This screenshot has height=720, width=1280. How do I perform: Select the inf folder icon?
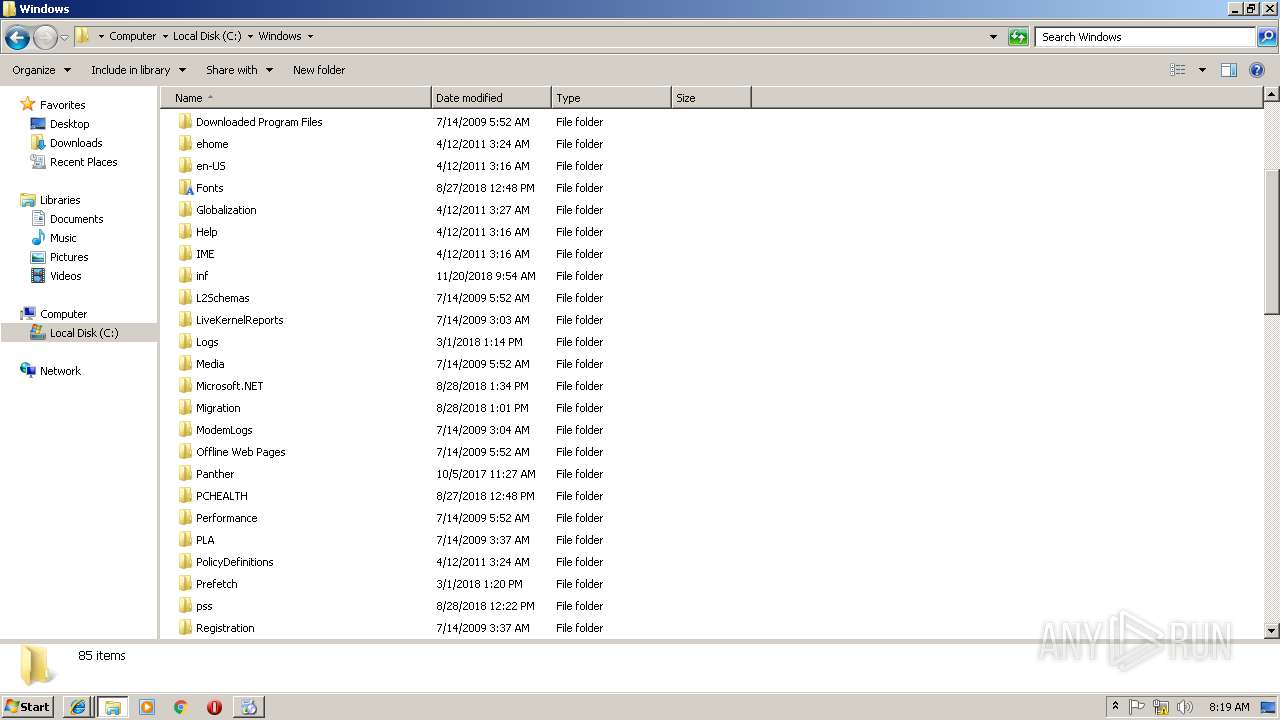(x=185, y=276)
